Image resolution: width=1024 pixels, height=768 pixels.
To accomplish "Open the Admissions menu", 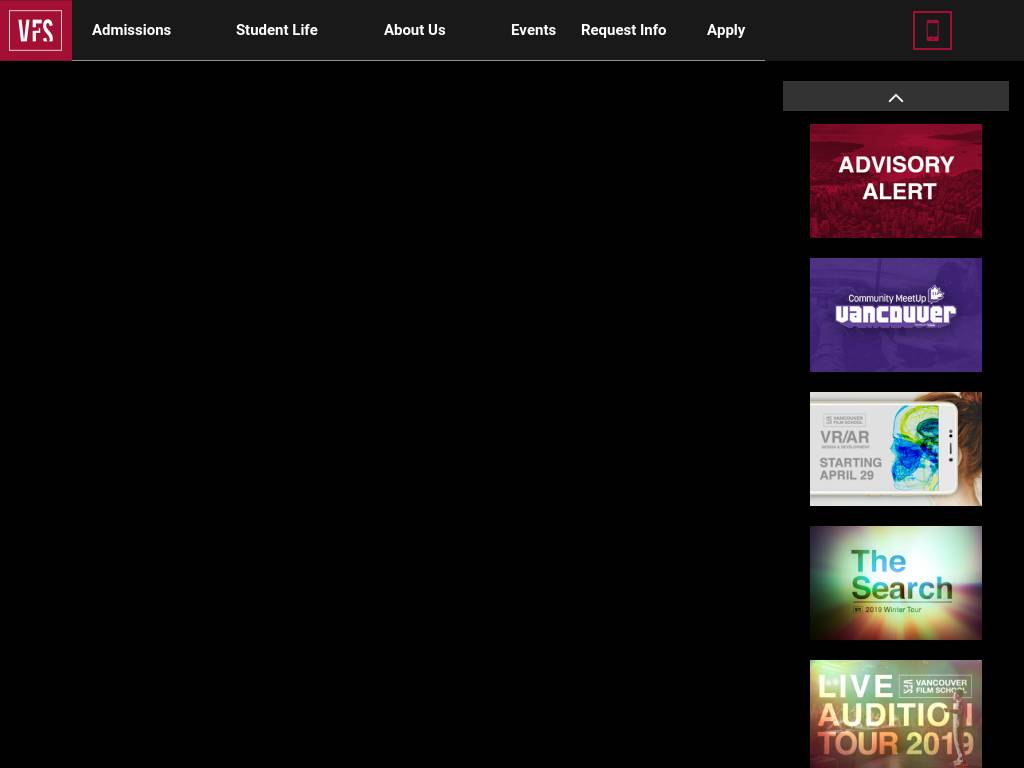I will point(131,30).
